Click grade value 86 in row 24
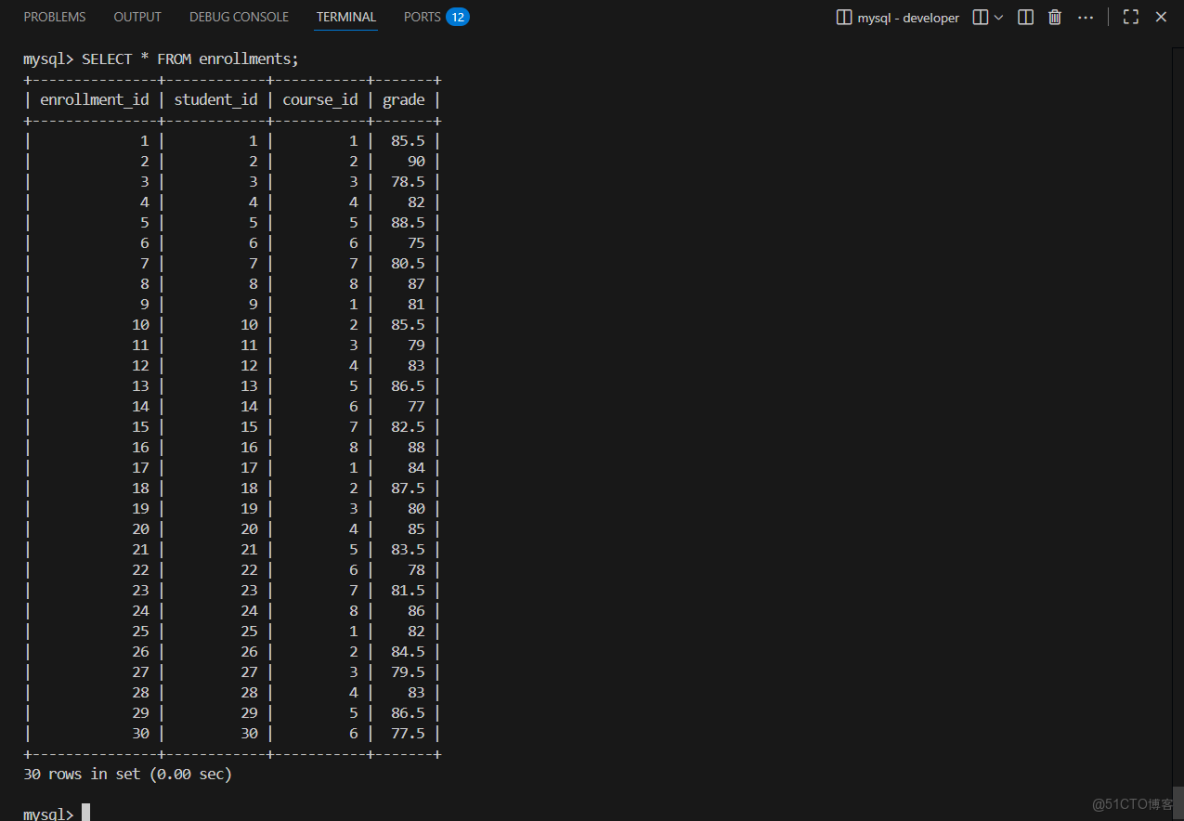Screen dimensions: 1184x821 pyautogui.click(x=416, y=610)
